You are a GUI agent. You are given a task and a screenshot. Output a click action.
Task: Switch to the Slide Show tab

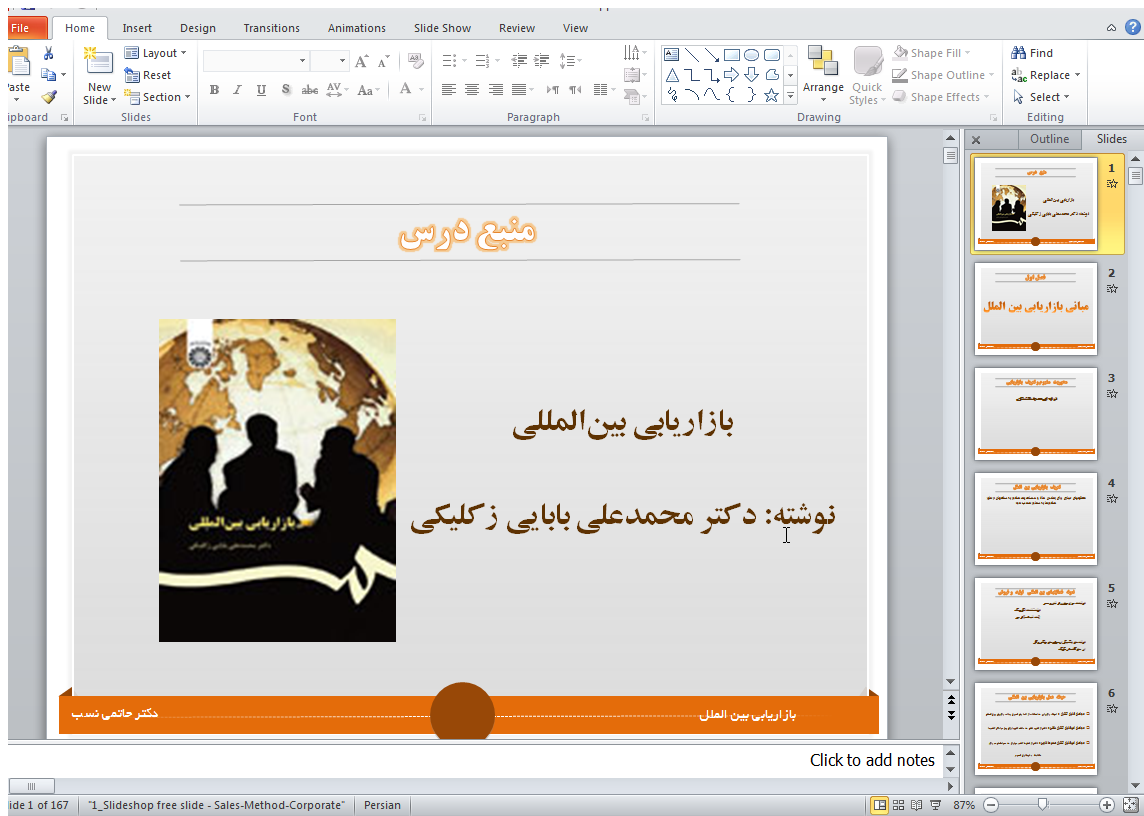[442, 28]
